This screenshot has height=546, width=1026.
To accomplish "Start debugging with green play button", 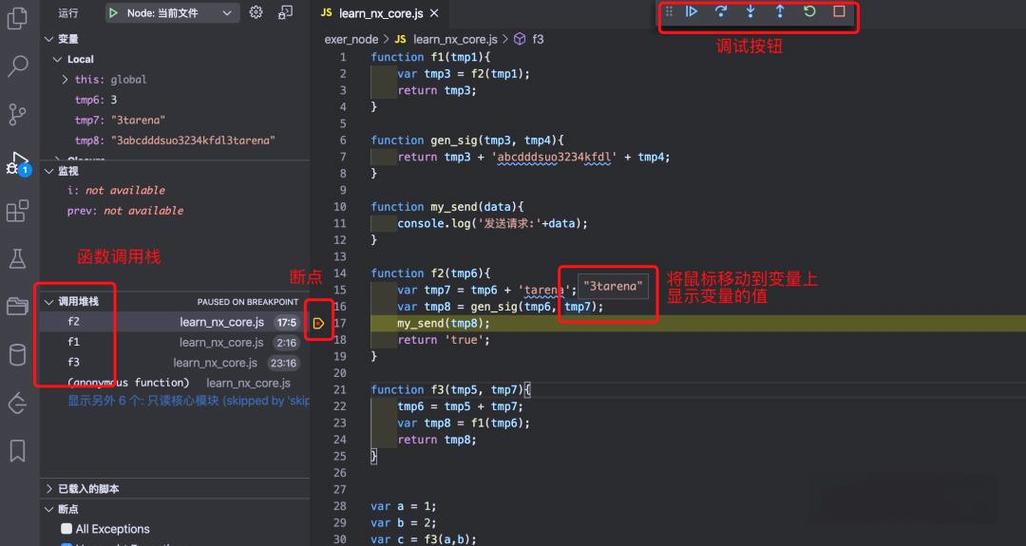I will click(113, 13).
